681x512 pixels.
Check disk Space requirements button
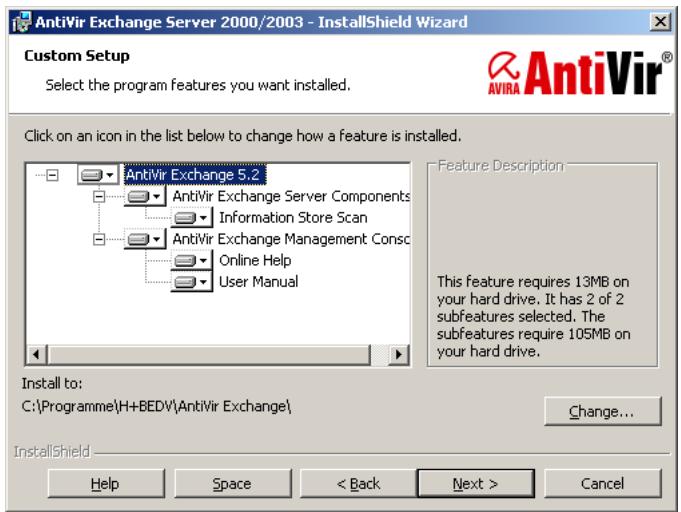tap(232, 483)
